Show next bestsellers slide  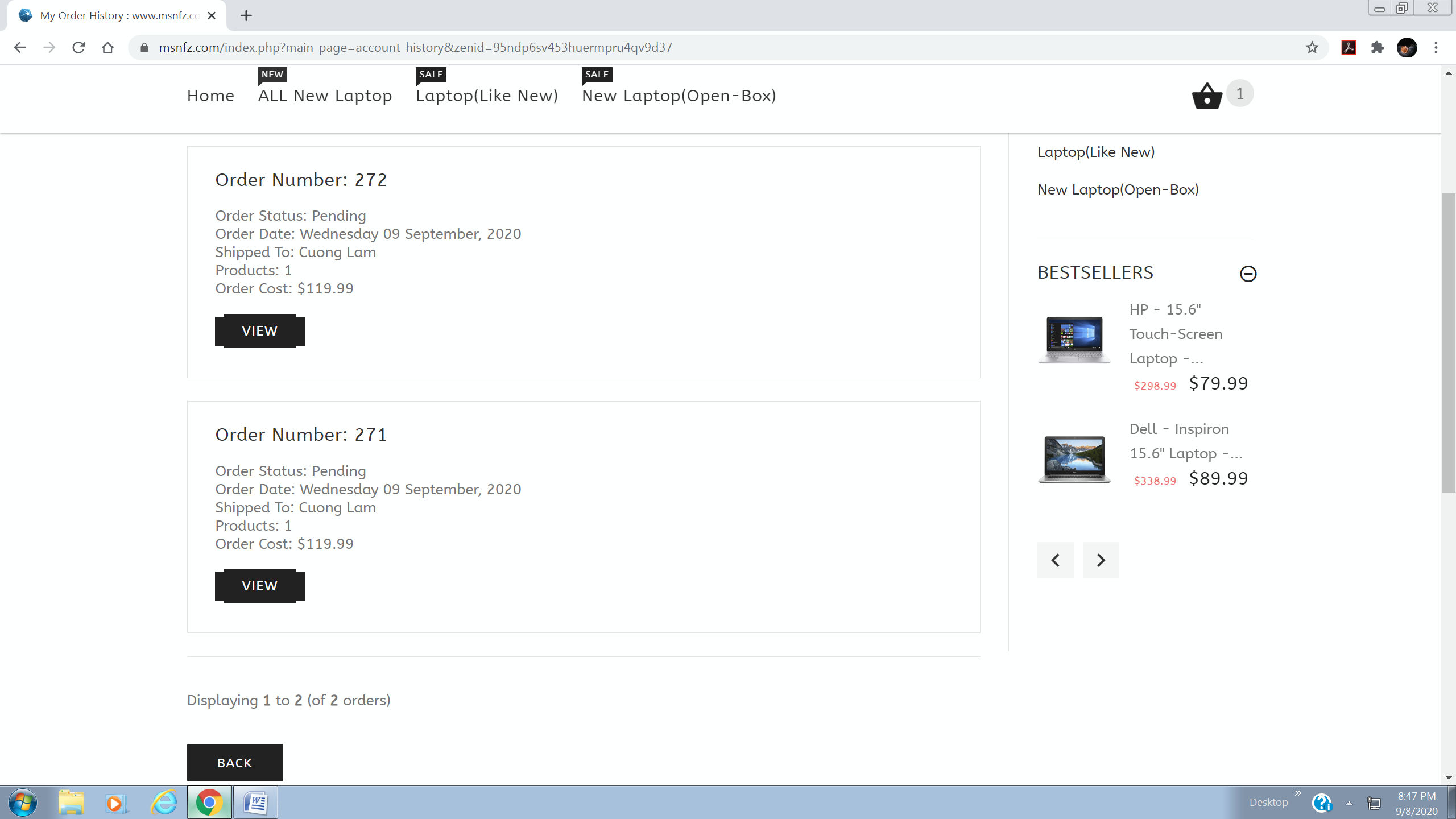click(x=1101, y=560)
